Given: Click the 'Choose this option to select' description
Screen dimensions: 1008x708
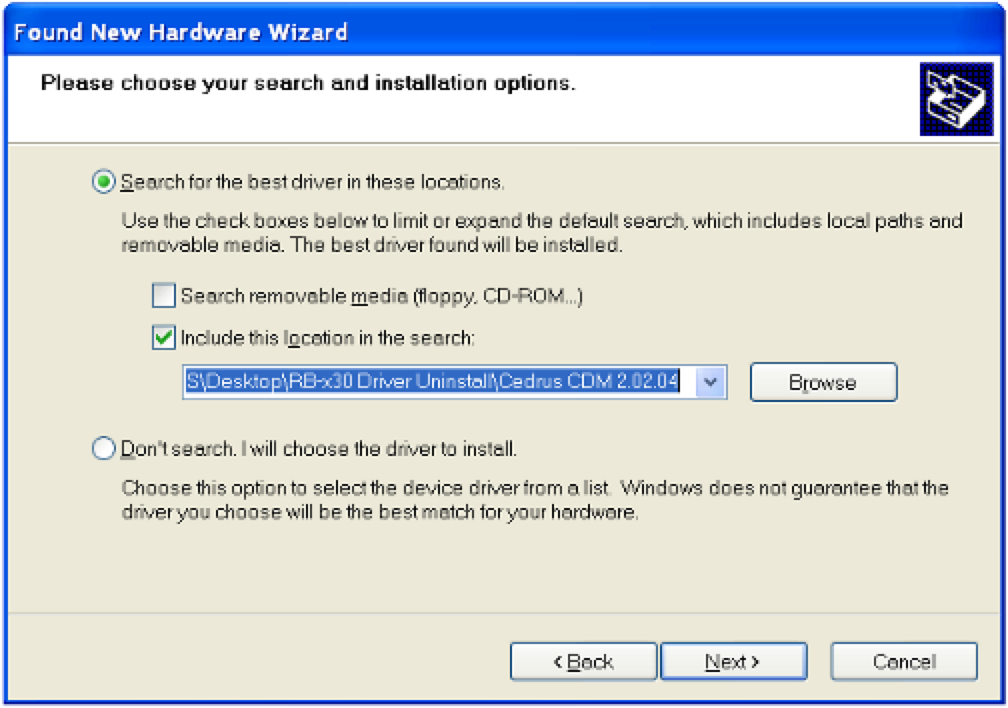Looking at the screenshot, I should pyautogui.click(x=534, y=501).
